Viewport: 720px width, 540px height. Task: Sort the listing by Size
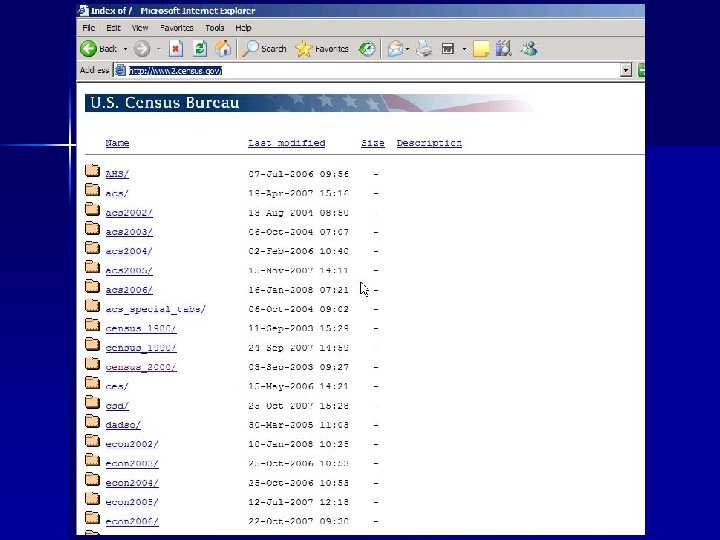tap(372, 143)
